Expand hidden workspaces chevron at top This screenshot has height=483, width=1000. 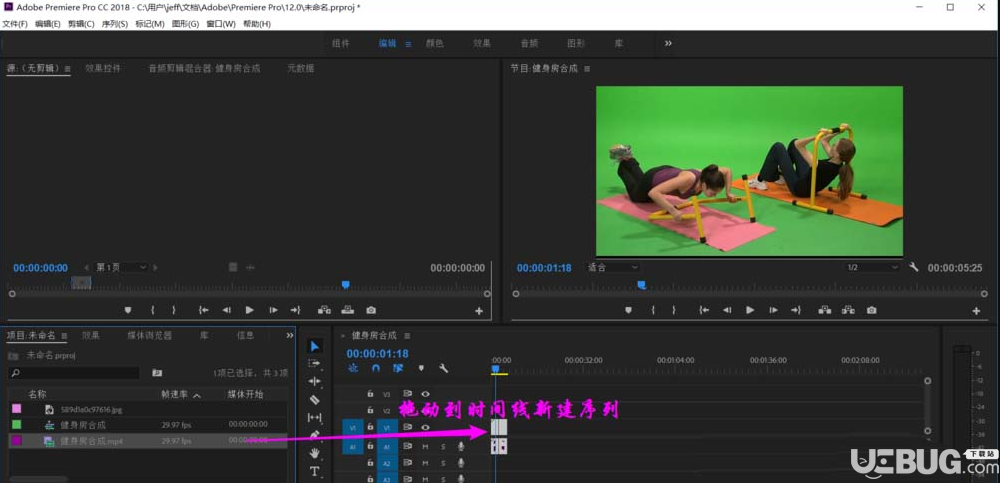(668, 43)
